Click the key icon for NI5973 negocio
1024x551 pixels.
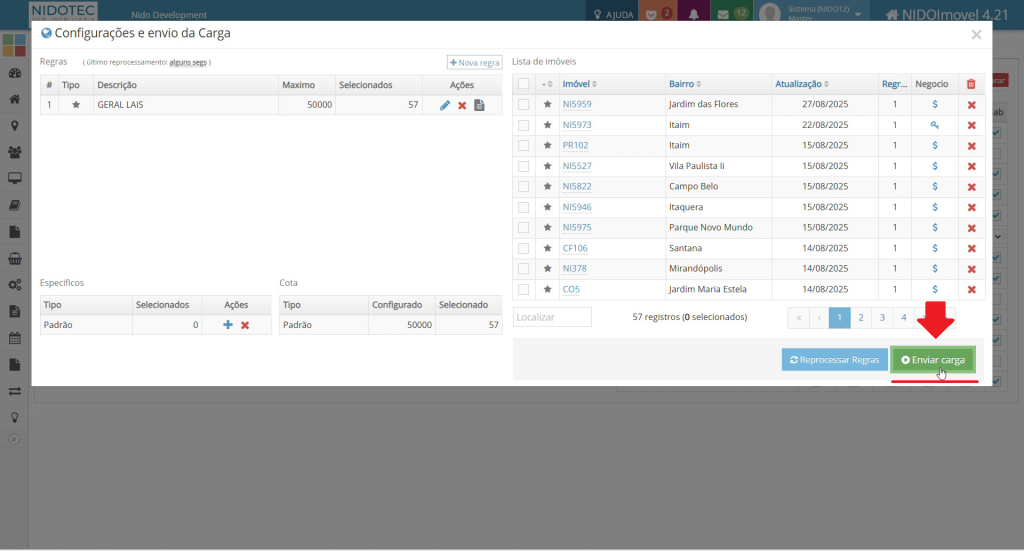click(x=934, y=125)
